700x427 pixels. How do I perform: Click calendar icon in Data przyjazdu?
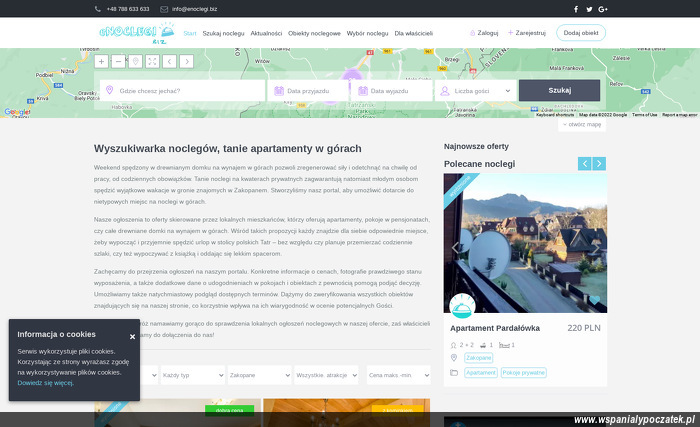tap(279, 91)
